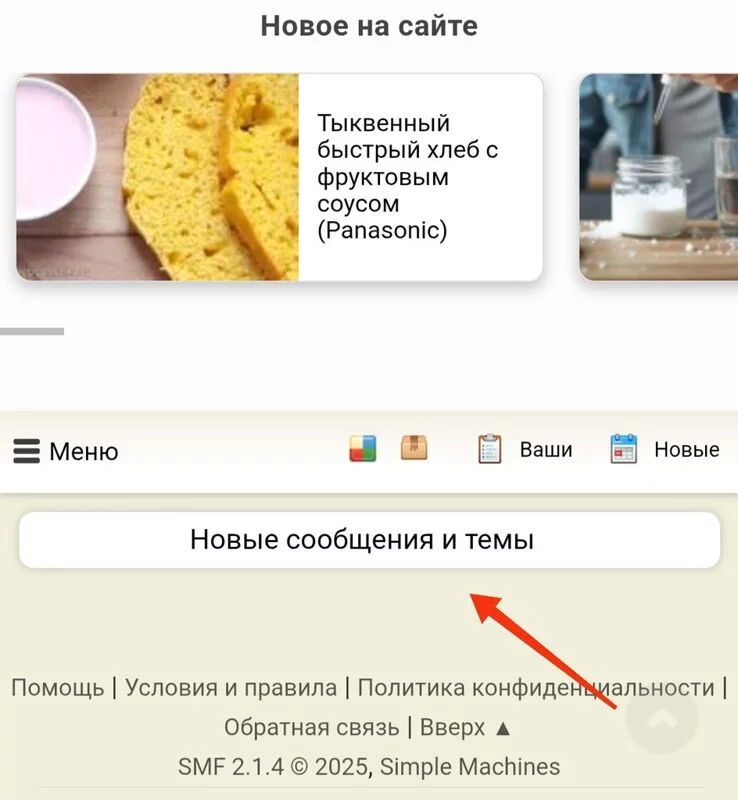Open Политика конфиденциальности link
Viewport: 738px width, 800px height.
pyautogui.click(x=536, y=688)
